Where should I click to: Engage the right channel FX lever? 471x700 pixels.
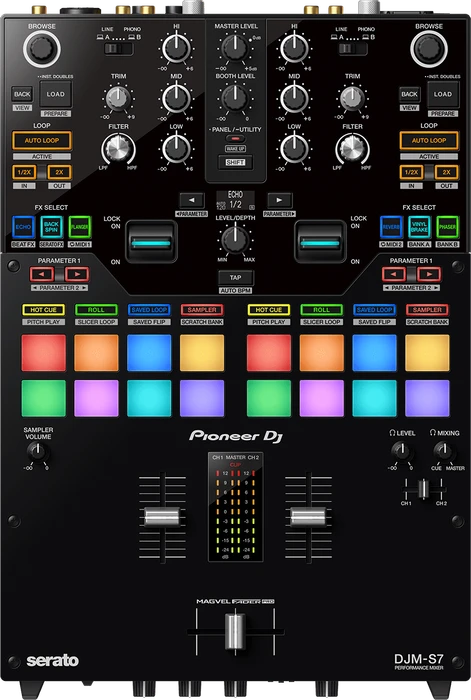[x=320, y=242]
